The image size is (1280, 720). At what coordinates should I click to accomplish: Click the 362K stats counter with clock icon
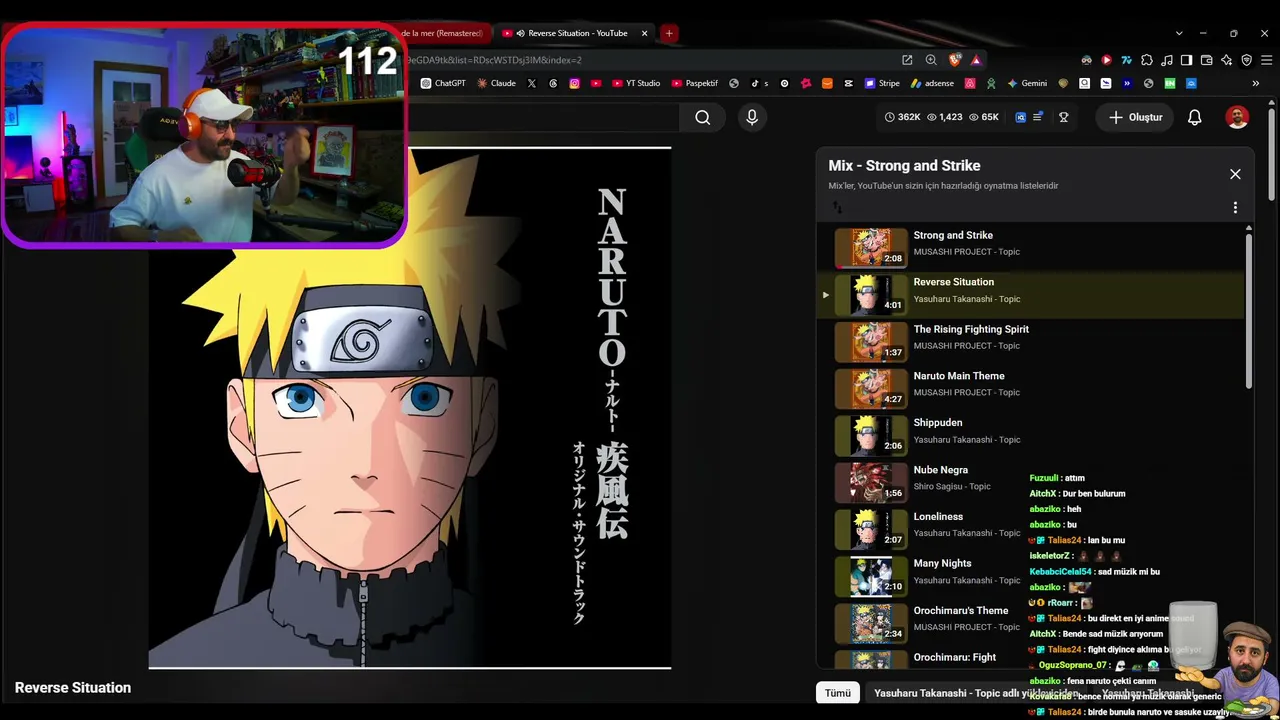click(x=902, y=117)
